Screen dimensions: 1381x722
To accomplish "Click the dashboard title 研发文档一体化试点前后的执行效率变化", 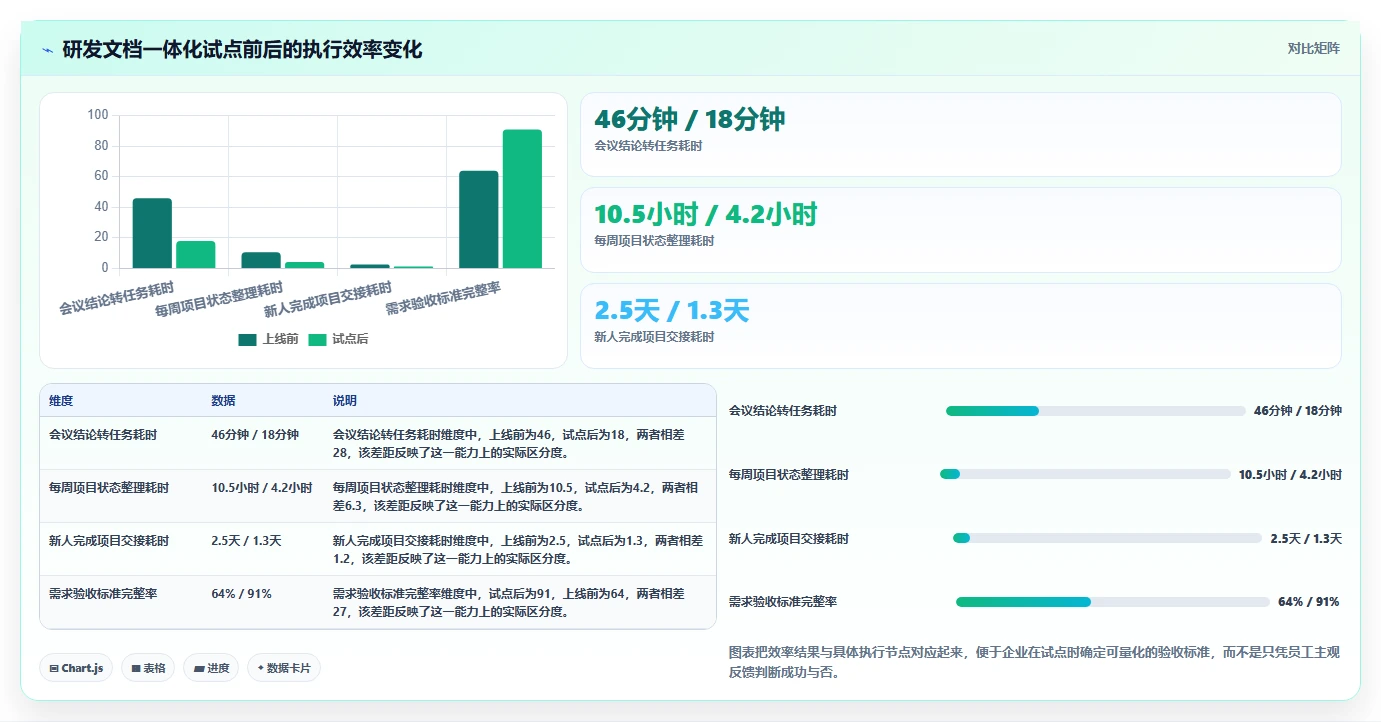I will click(x=242, y=50).
